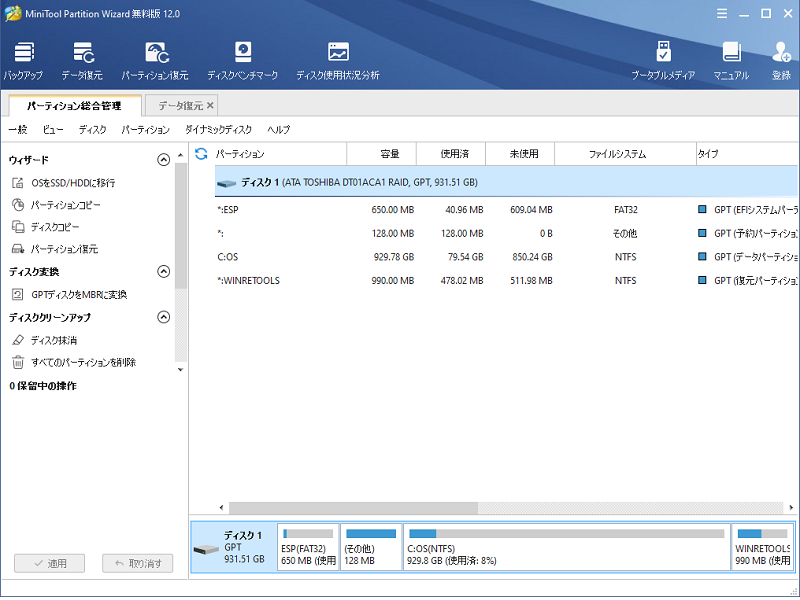Open パーティション復元 in the top toolbar
The image size is (800, 600).
(155, 61)
